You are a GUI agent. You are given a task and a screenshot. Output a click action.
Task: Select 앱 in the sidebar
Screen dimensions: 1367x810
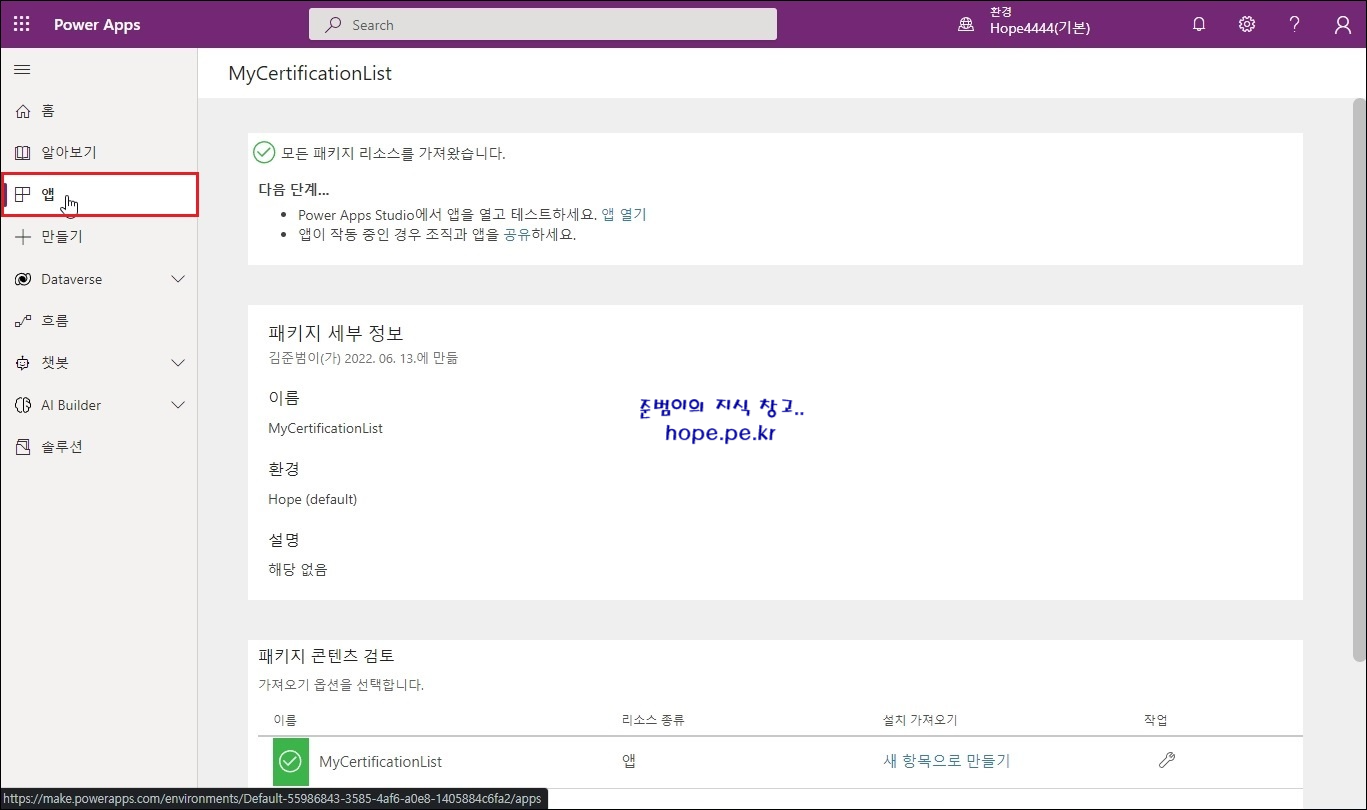click(x=99, y=194)
